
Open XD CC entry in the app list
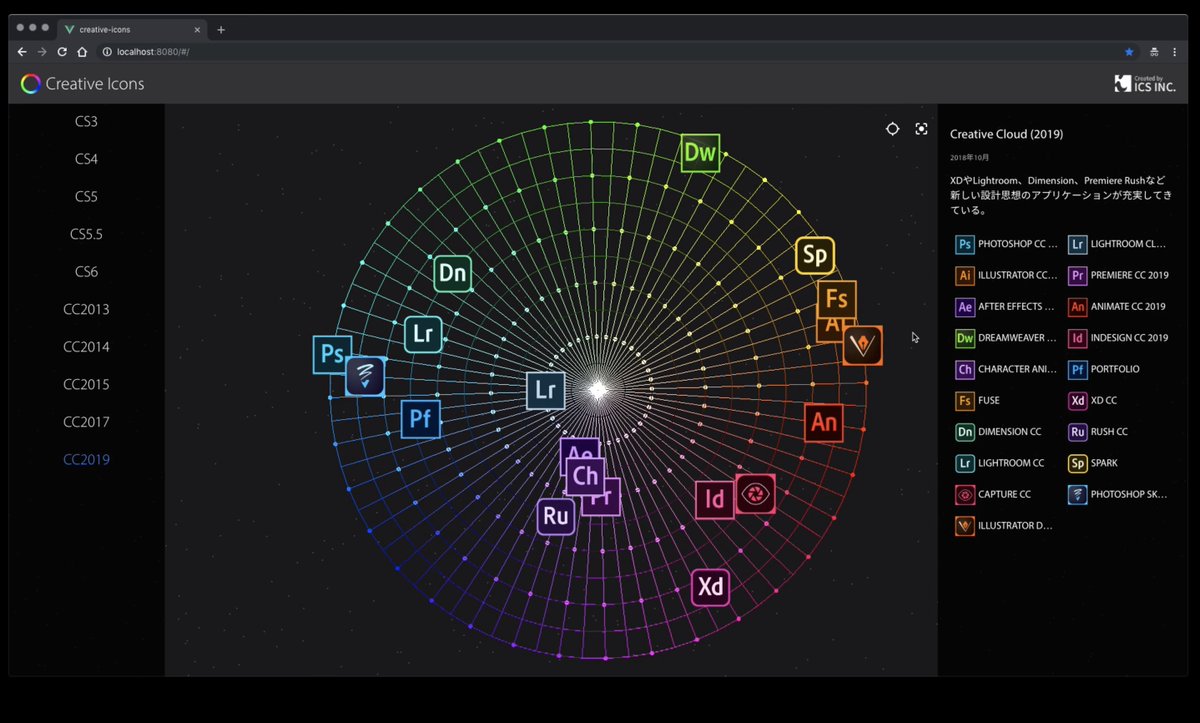(1093, 400)
